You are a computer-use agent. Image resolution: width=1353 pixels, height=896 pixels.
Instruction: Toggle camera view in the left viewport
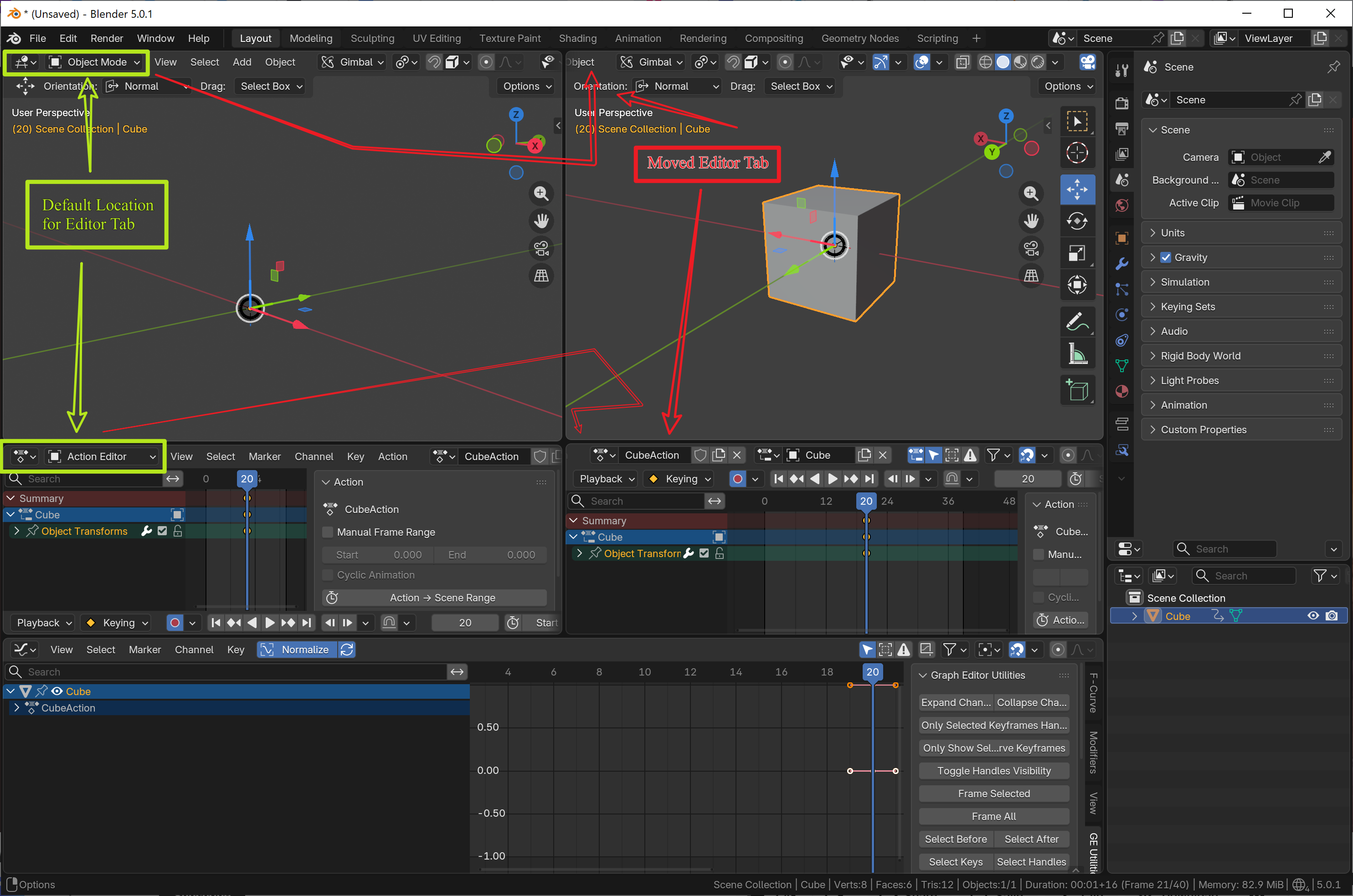(541, 249)
